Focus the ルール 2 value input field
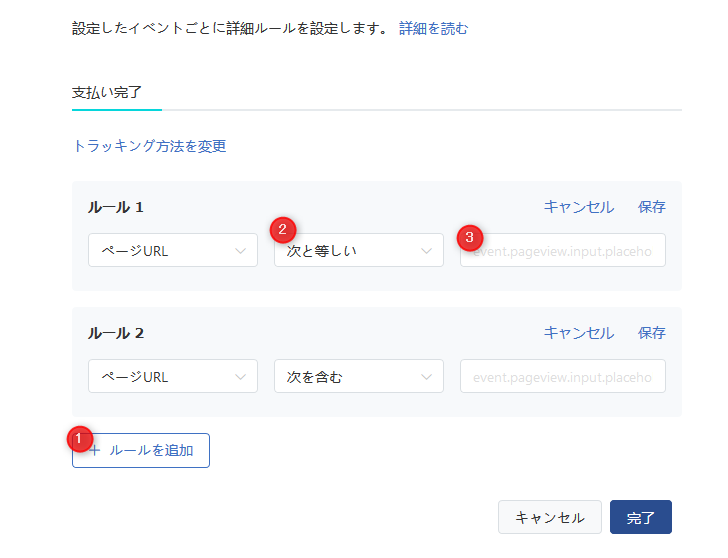This screenshot has width=728, height=558. (x=563, y=377)
